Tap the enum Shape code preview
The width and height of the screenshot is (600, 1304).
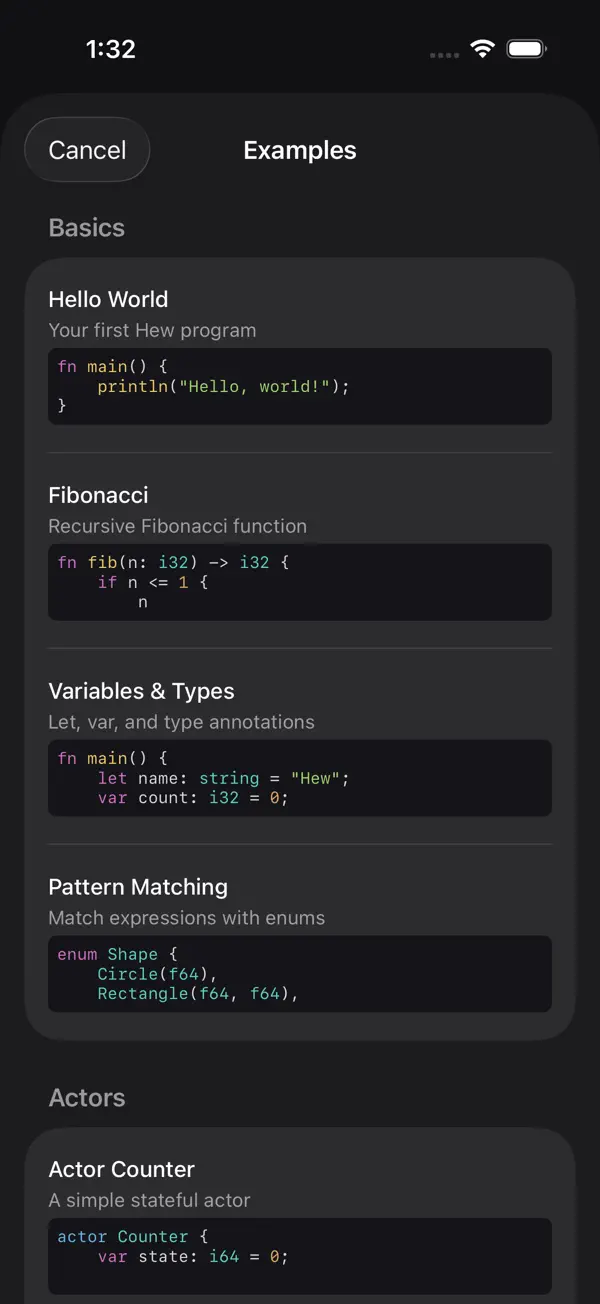pos(300,974)
